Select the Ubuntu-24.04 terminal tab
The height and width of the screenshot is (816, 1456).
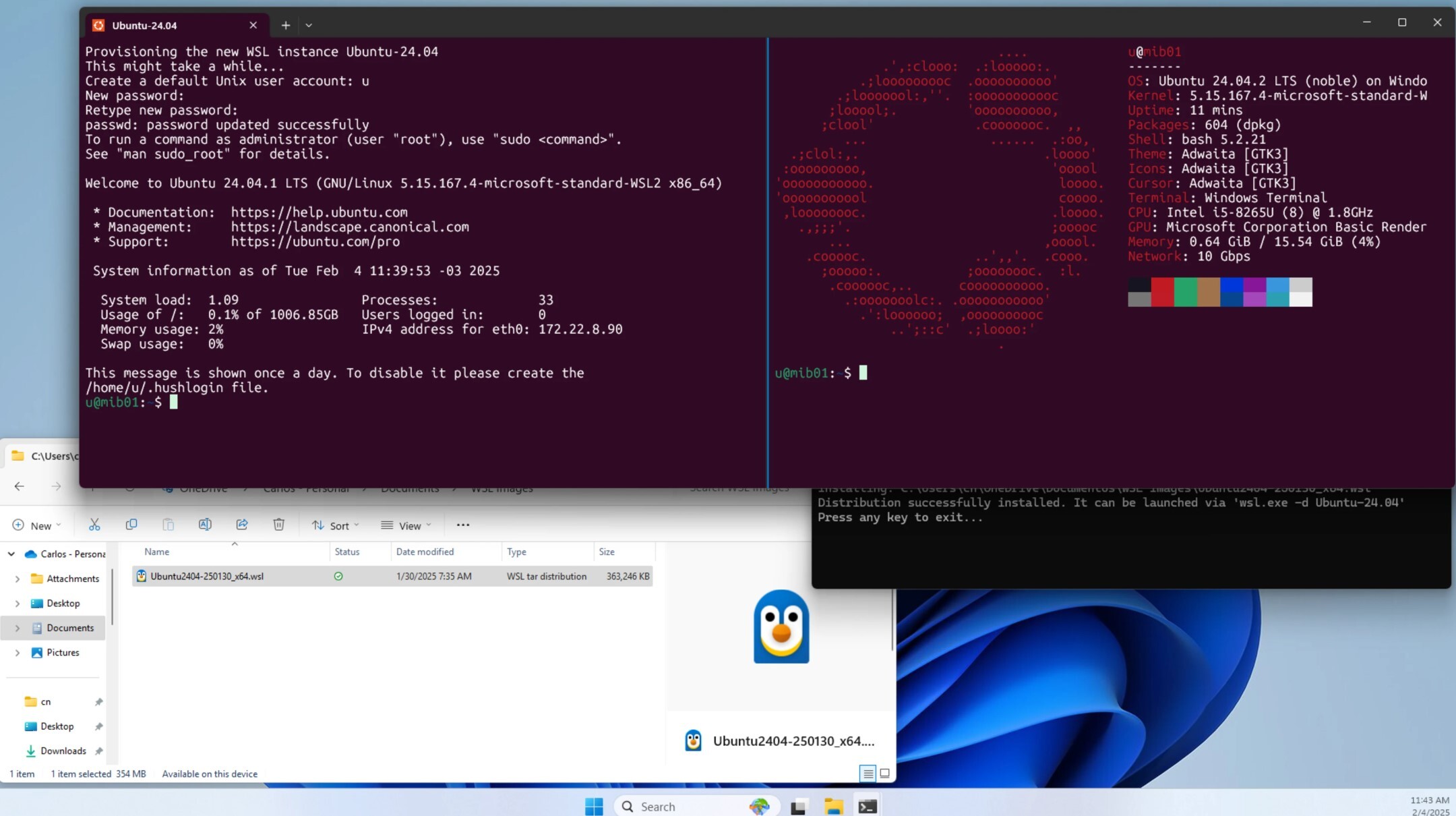tap(145, 25)
